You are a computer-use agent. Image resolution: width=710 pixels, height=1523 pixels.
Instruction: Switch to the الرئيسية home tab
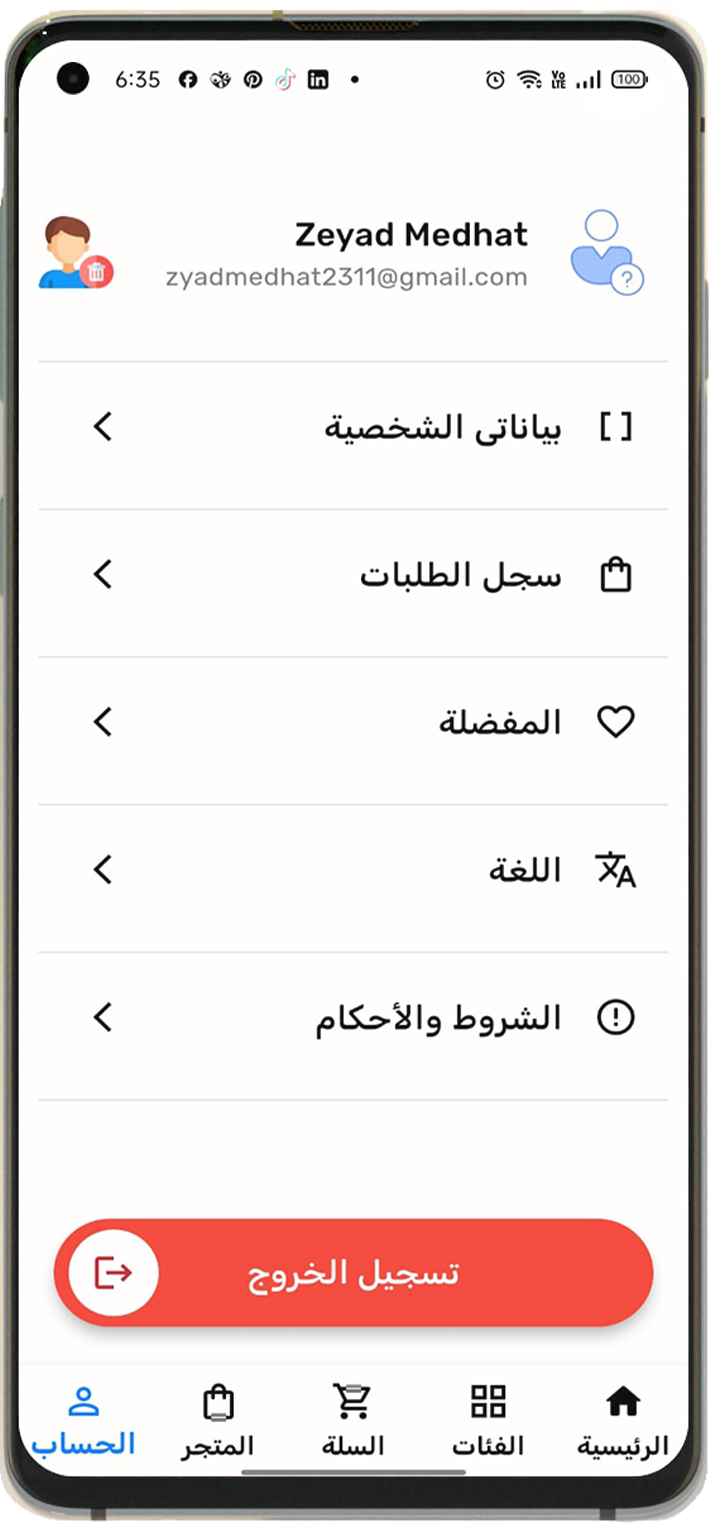click(623, 1420)
